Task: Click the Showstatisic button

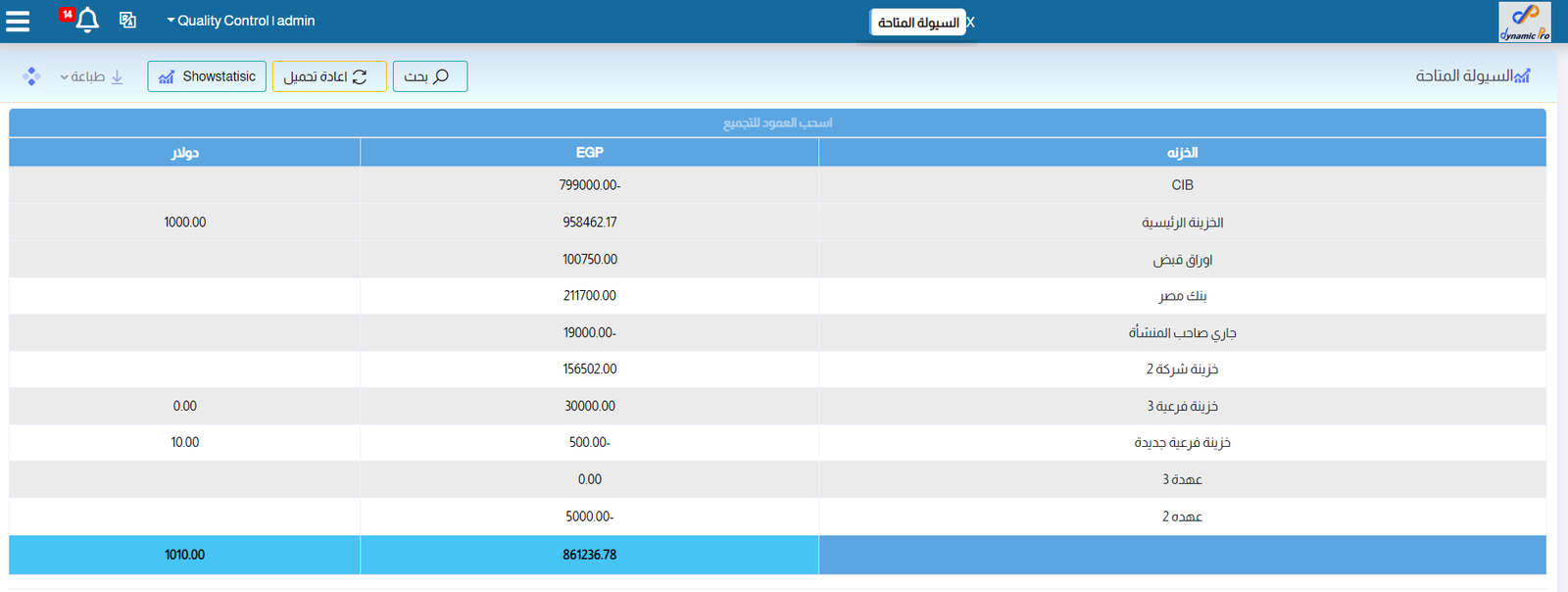Action: [207, 76]
